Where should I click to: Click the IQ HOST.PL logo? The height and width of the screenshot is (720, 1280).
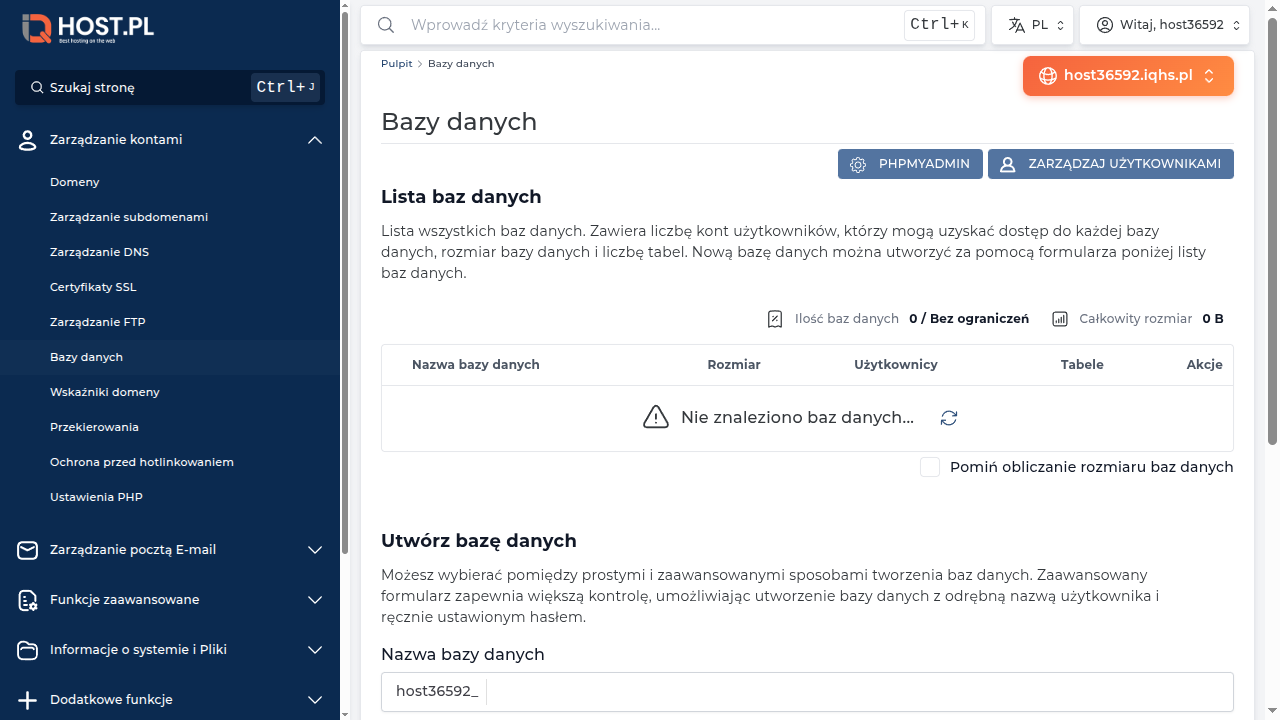88,28
